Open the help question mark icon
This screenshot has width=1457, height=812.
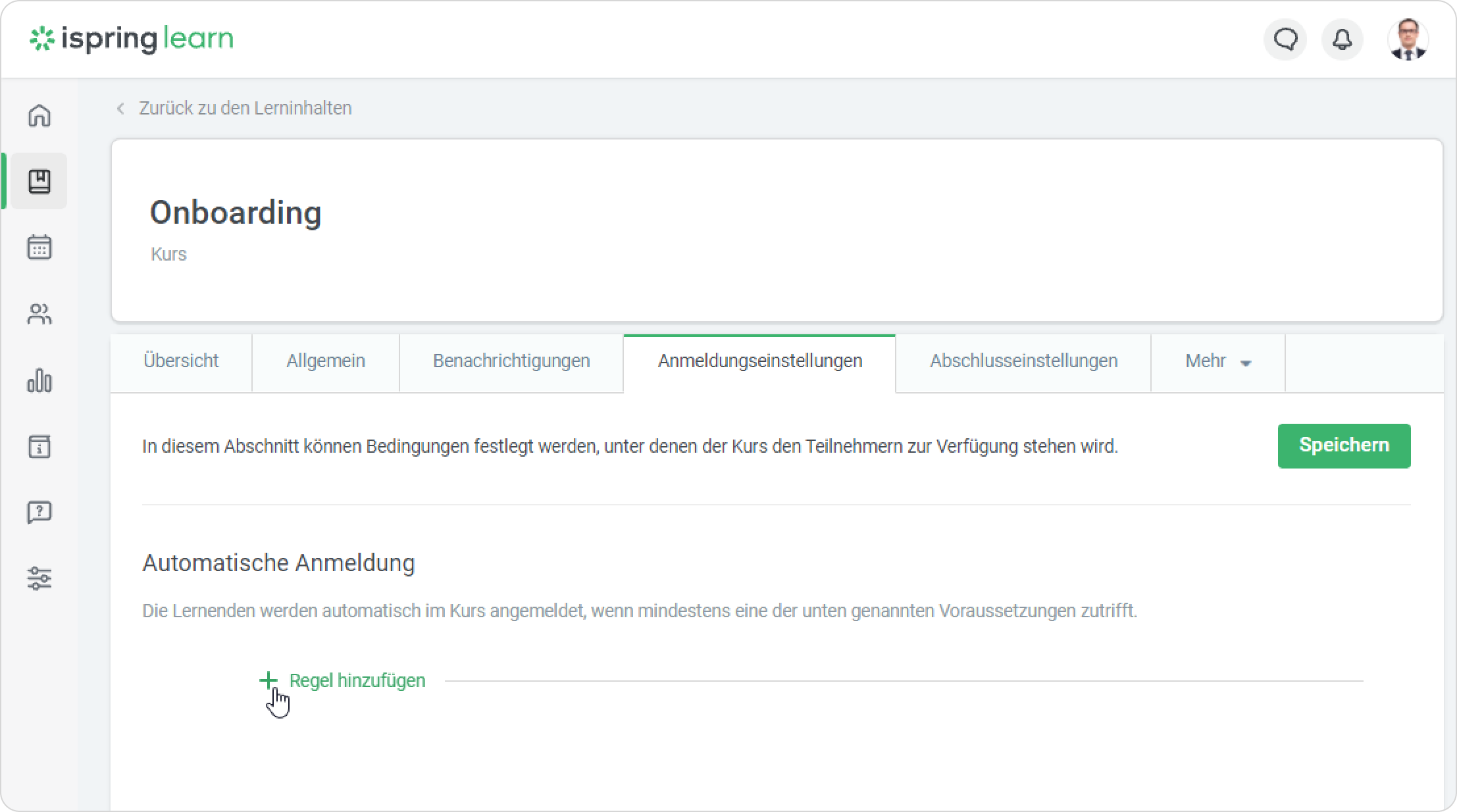pyautogui.click(x=39, y=512)
